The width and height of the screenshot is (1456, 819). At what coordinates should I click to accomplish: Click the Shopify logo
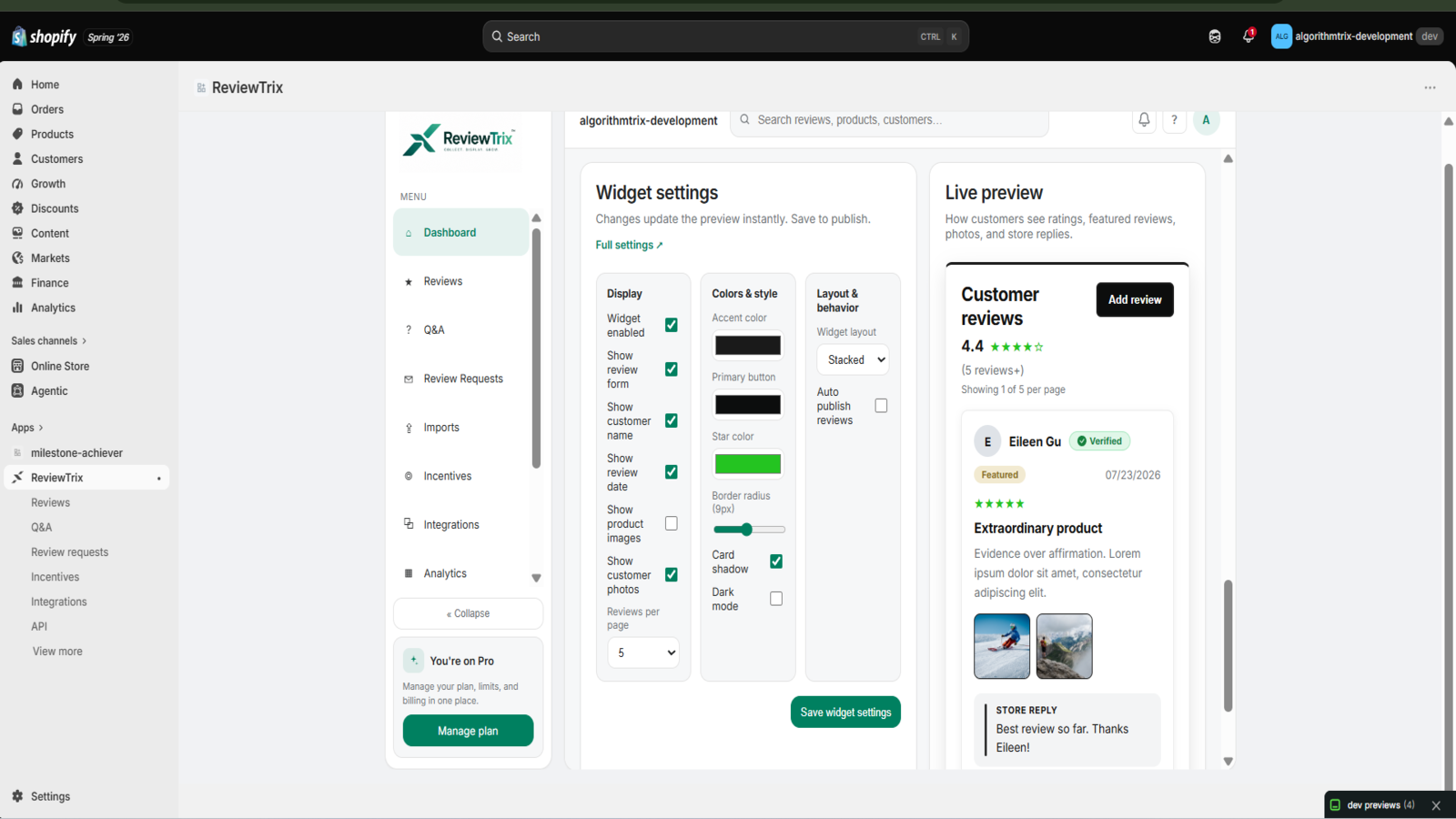pyautogui.click(x=44, y=36)
